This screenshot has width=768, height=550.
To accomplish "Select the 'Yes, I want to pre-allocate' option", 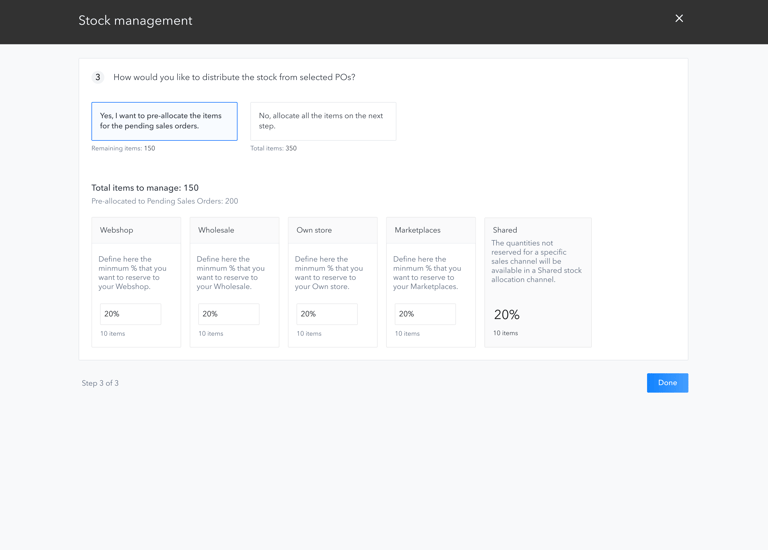I will [164, 121].
